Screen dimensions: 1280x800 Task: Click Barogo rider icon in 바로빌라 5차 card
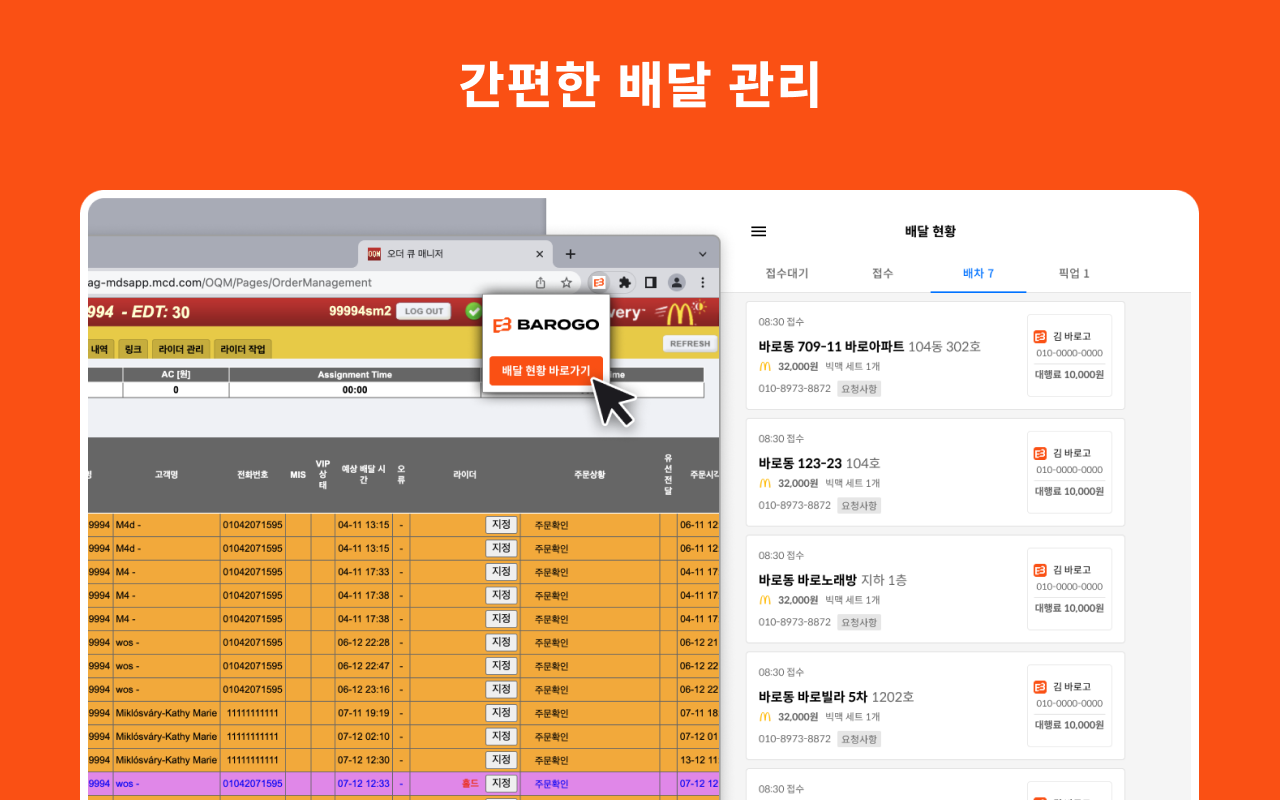tap(1040, 687)
